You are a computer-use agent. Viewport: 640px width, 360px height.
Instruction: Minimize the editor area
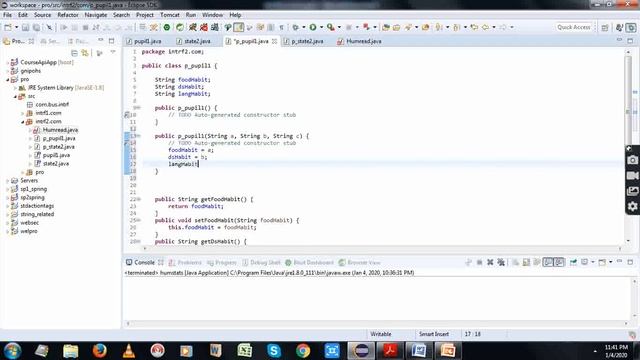pyautogui.click(x=619, y=40)
